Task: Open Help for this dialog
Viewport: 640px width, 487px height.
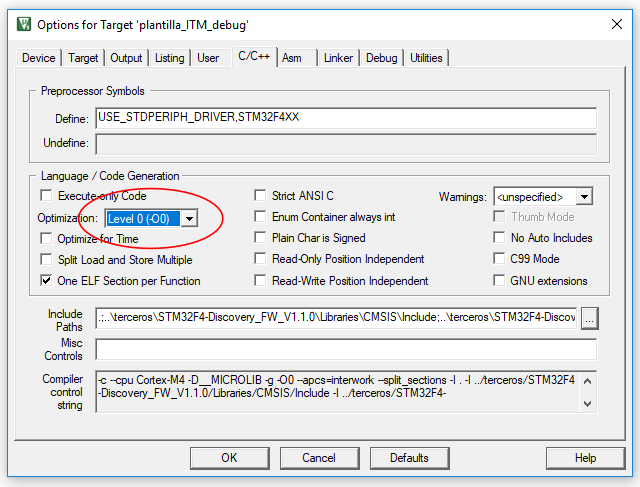Action: (x=585, y=458)
